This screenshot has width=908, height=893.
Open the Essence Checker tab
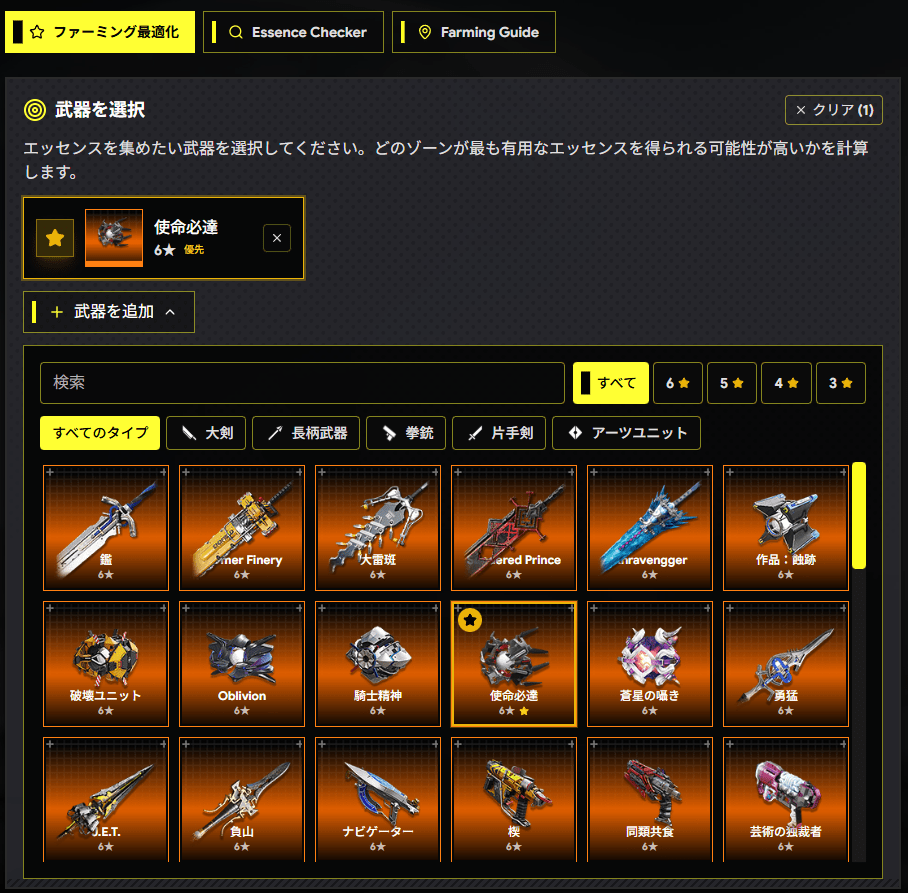tap(294, 32)
